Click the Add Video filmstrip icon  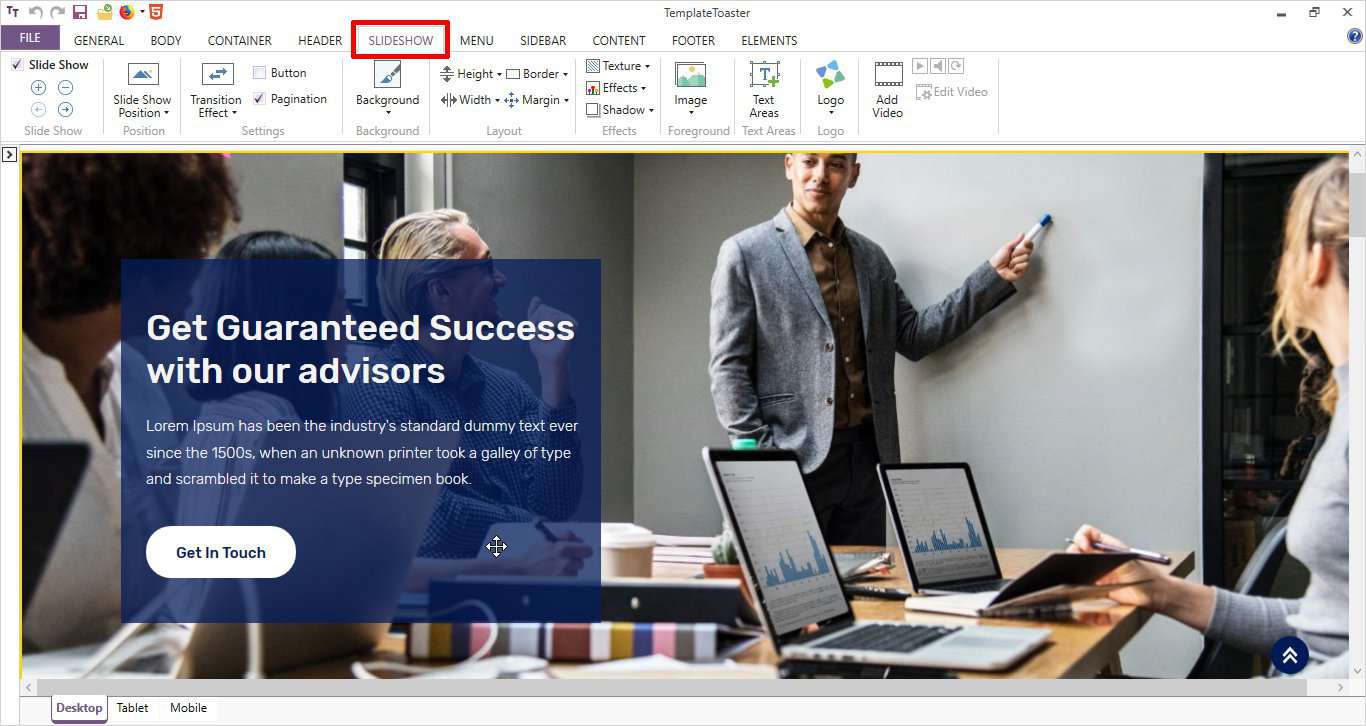point(888,75)
